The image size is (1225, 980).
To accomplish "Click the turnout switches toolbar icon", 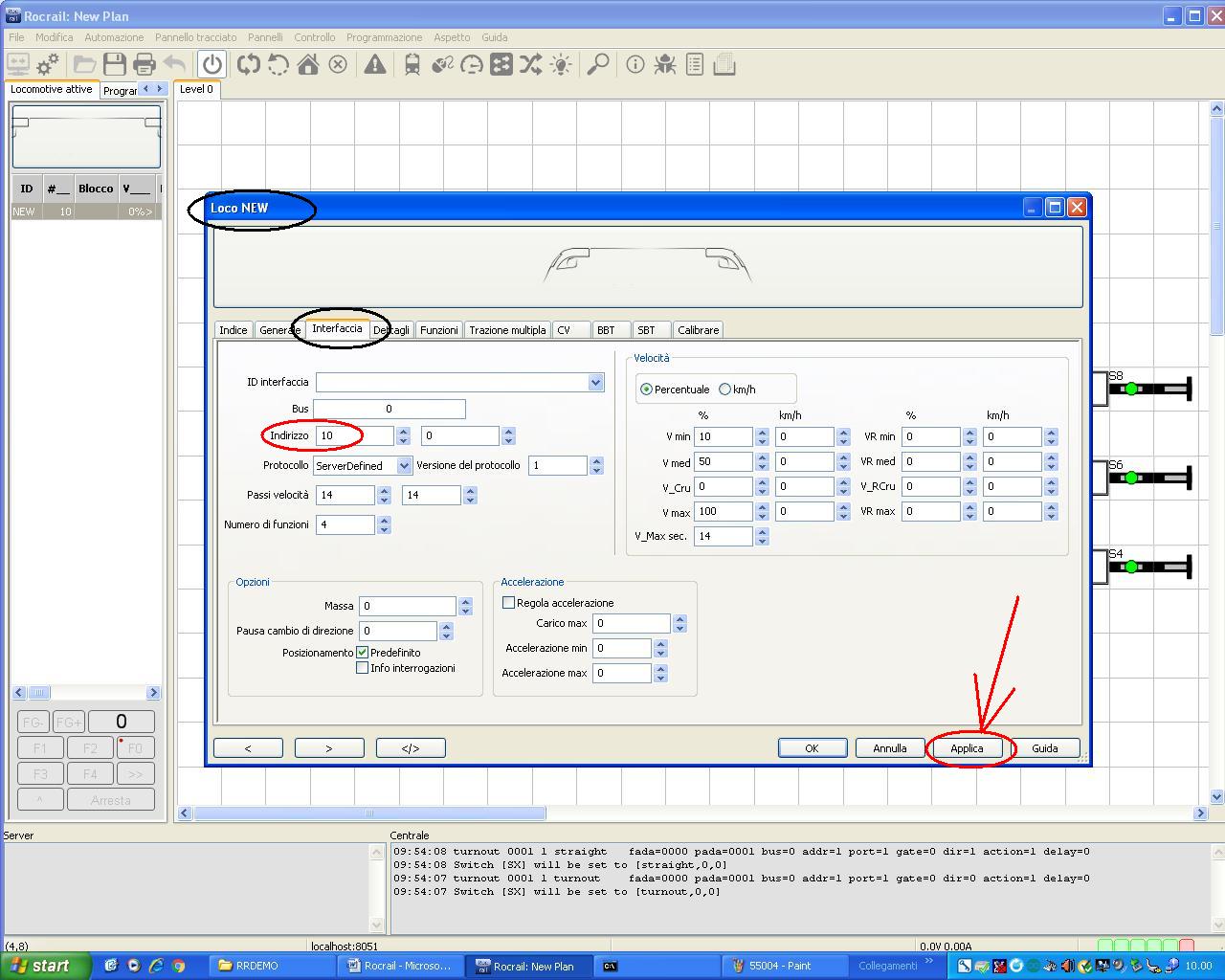I will tap(442, 64).
